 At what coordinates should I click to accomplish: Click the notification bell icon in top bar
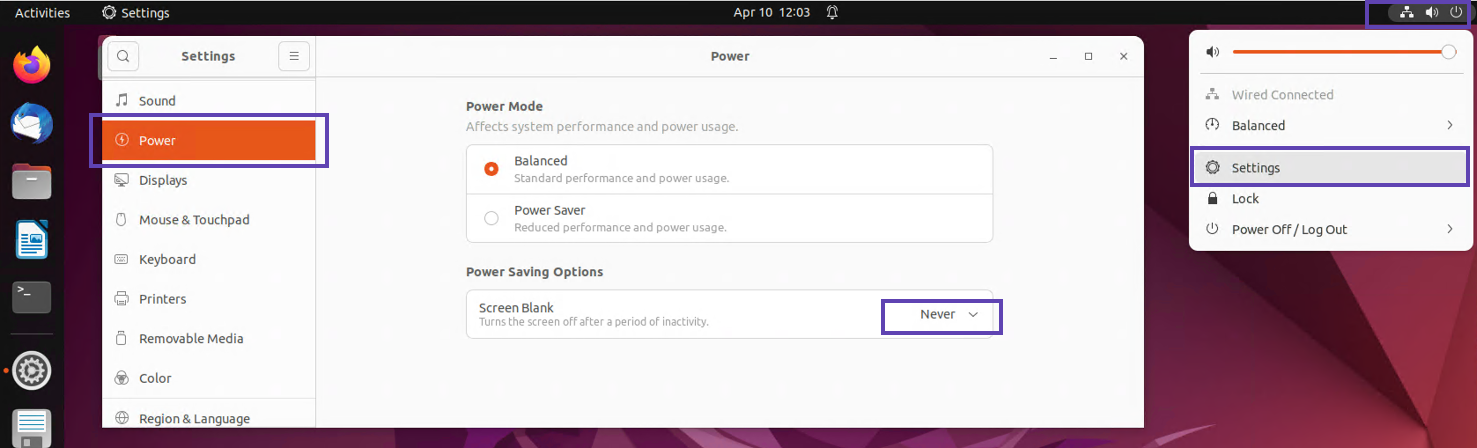(x=832, y=13)
